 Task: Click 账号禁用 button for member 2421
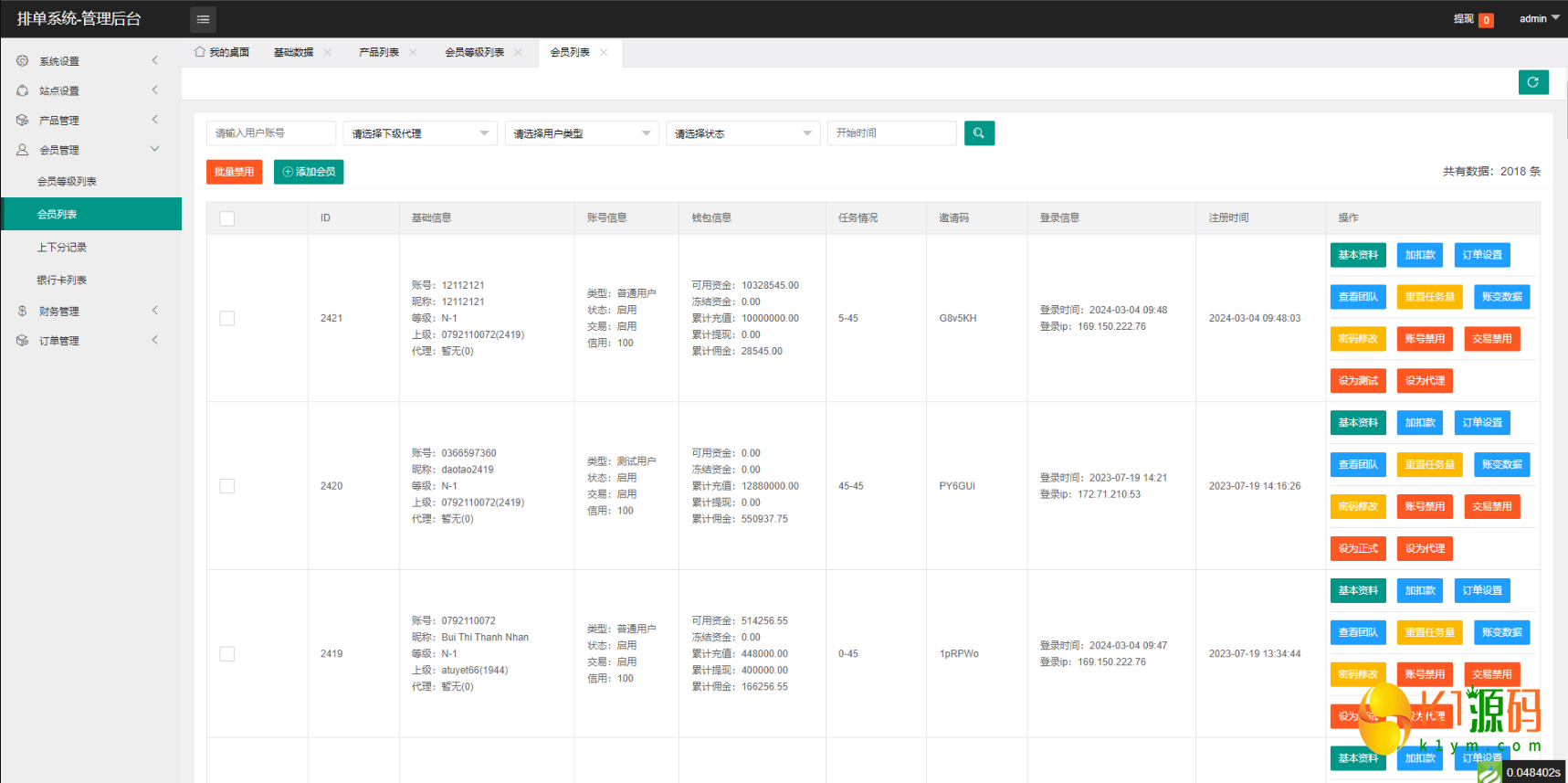point(1425,339)
